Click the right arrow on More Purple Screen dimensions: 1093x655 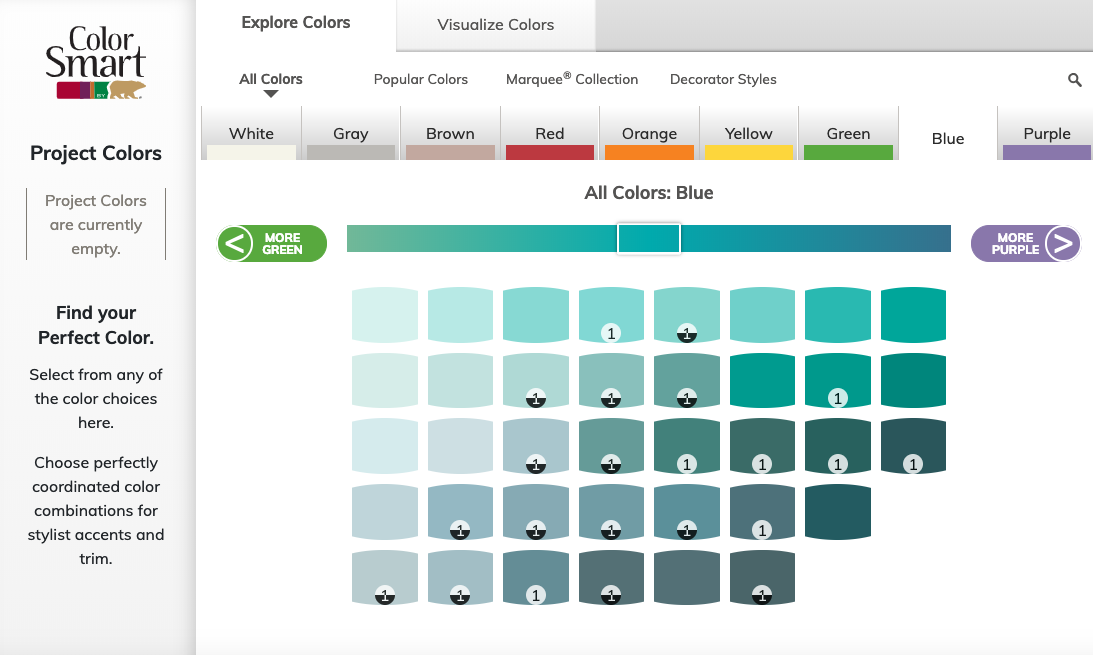1062,243
